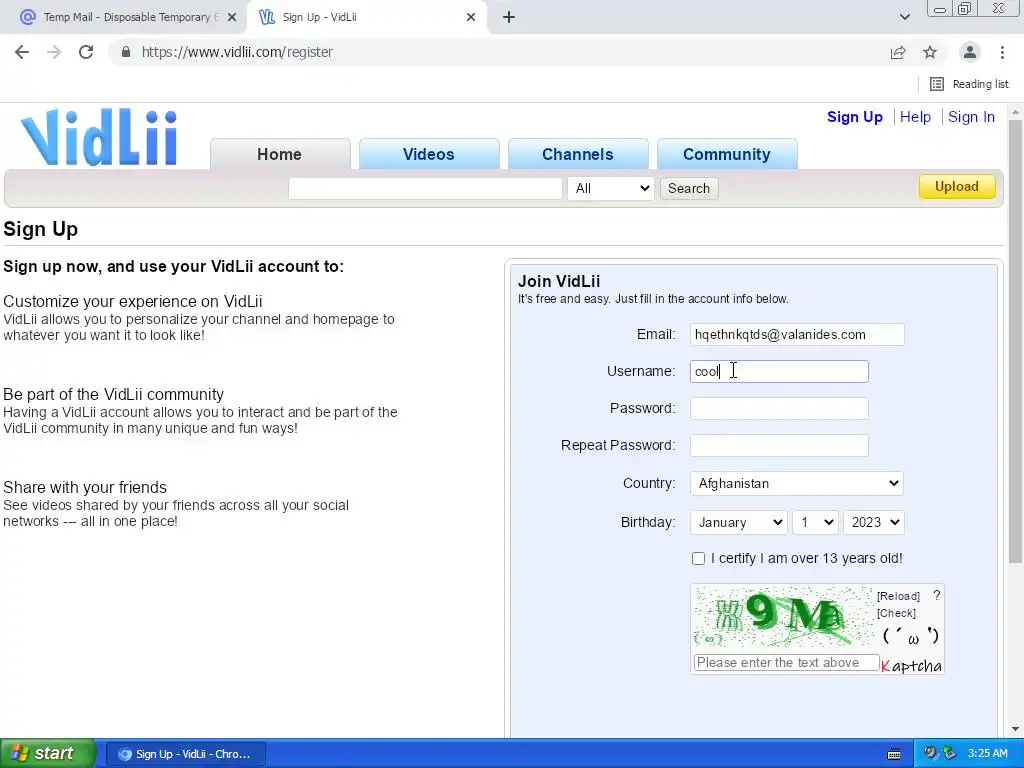This screenshot has width=1024, height=768.
Task: Close the Temp Mail tab
Action: [x=232, y=18]
